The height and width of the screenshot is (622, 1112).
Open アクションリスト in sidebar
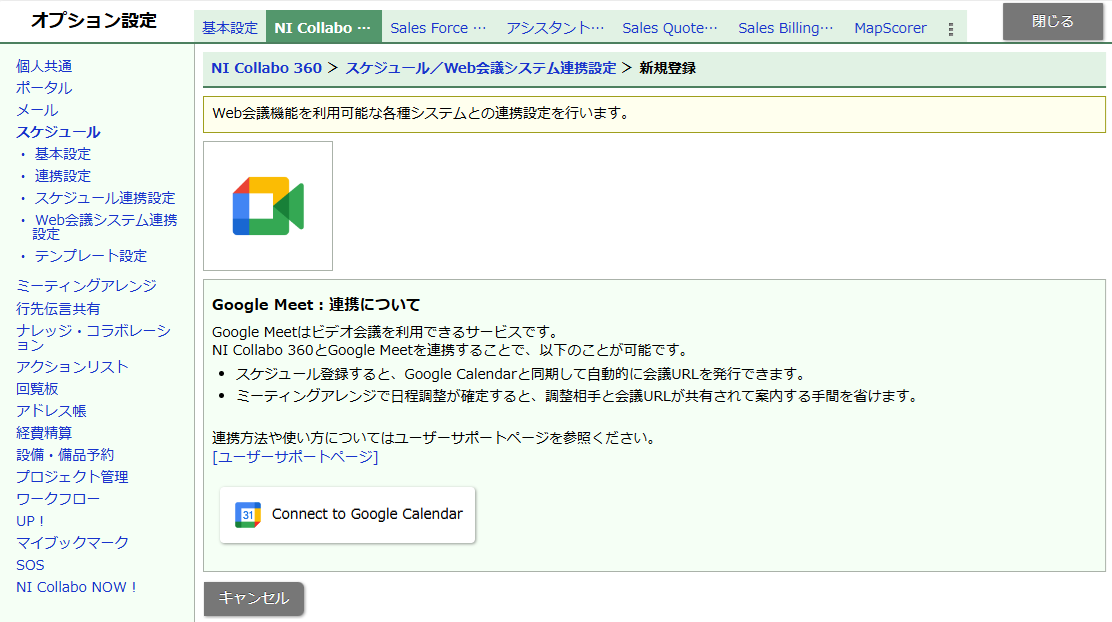tap(72, 367)
